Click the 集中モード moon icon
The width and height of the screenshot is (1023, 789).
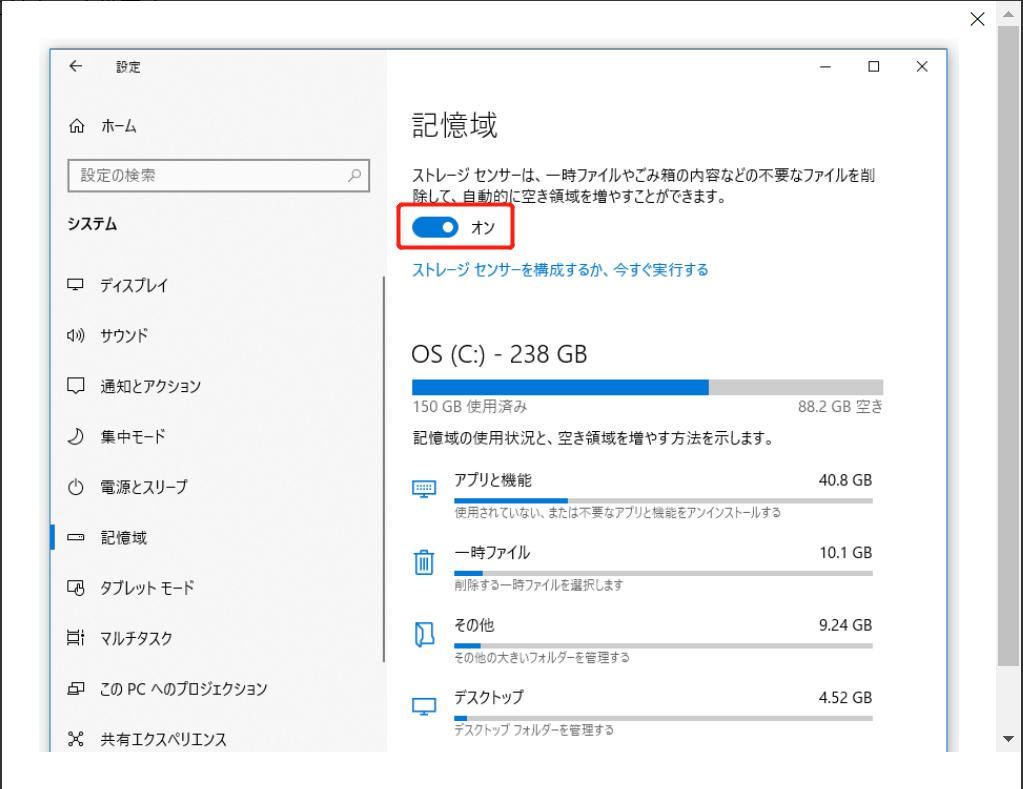coord(76,436)
